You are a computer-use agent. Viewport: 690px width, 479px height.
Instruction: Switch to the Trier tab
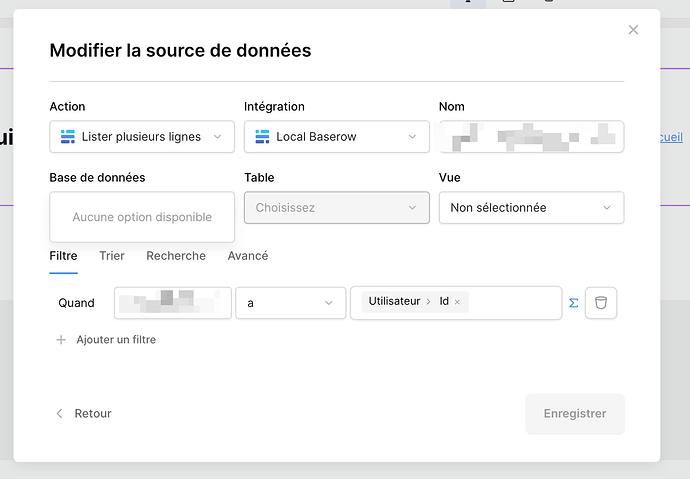[x=112, y=256]
